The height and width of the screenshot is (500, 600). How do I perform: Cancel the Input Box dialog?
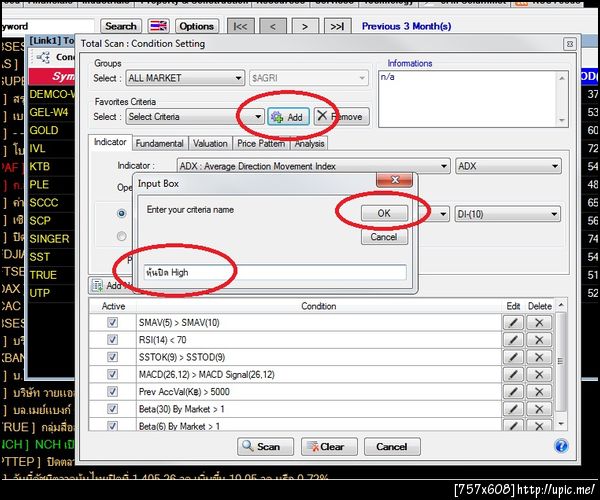pos(384,237)
